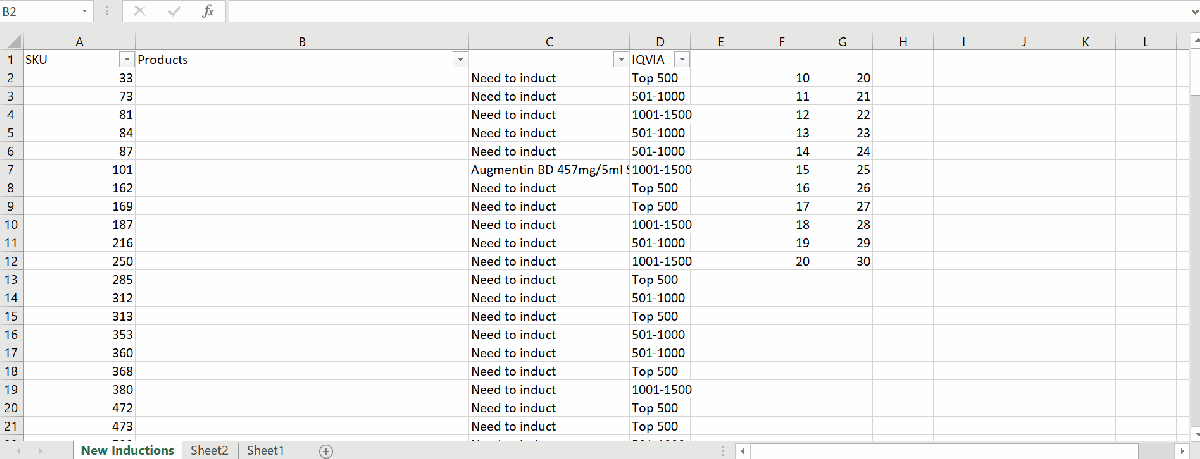
Task: Select cell F2 containing 10
Action: [782, 78]
